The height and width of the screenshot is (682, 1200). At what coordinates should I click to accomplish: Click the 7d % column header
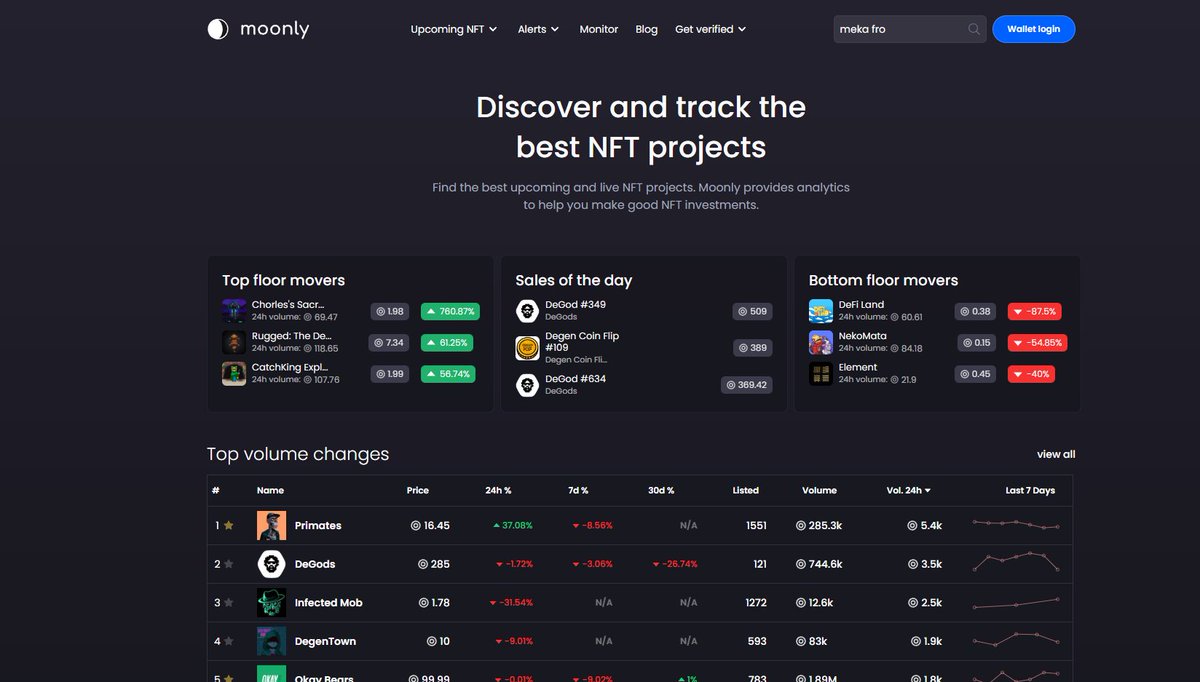click(578, 490)
